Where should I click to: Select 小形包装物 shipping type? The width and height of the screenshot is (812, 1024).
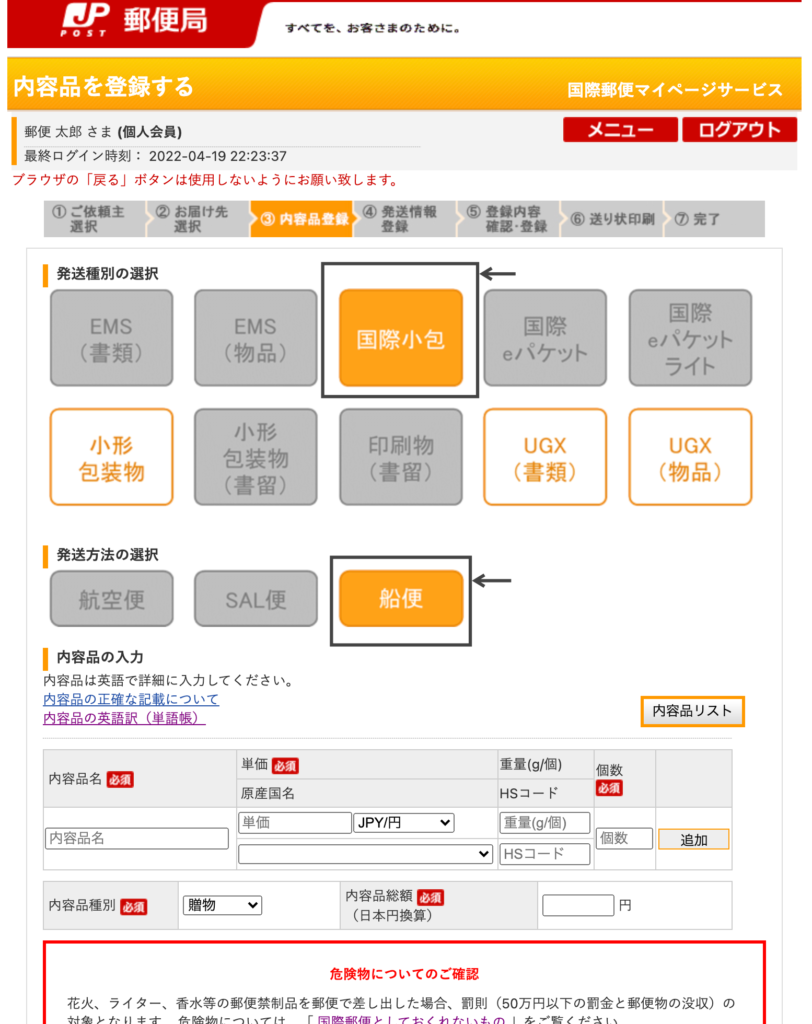coord(112,457)
